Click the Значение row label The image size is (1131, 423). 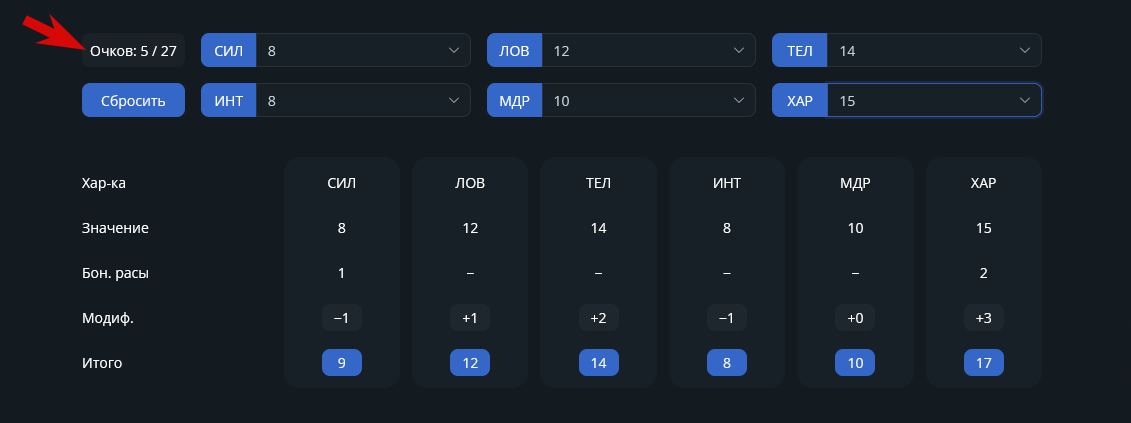coord(115,228)
